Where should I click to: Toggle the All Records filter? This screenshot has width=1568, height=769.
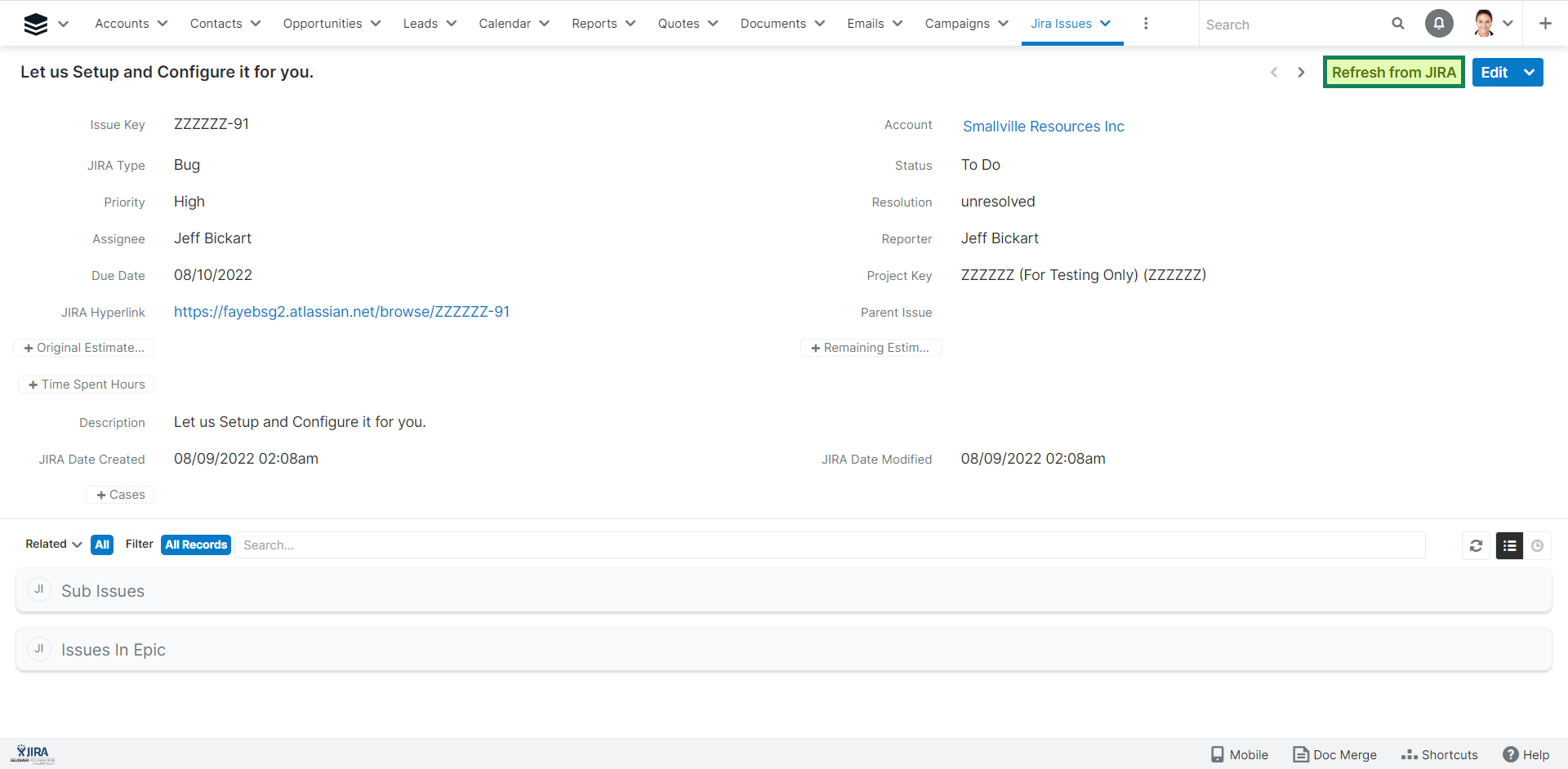(196, 545)
